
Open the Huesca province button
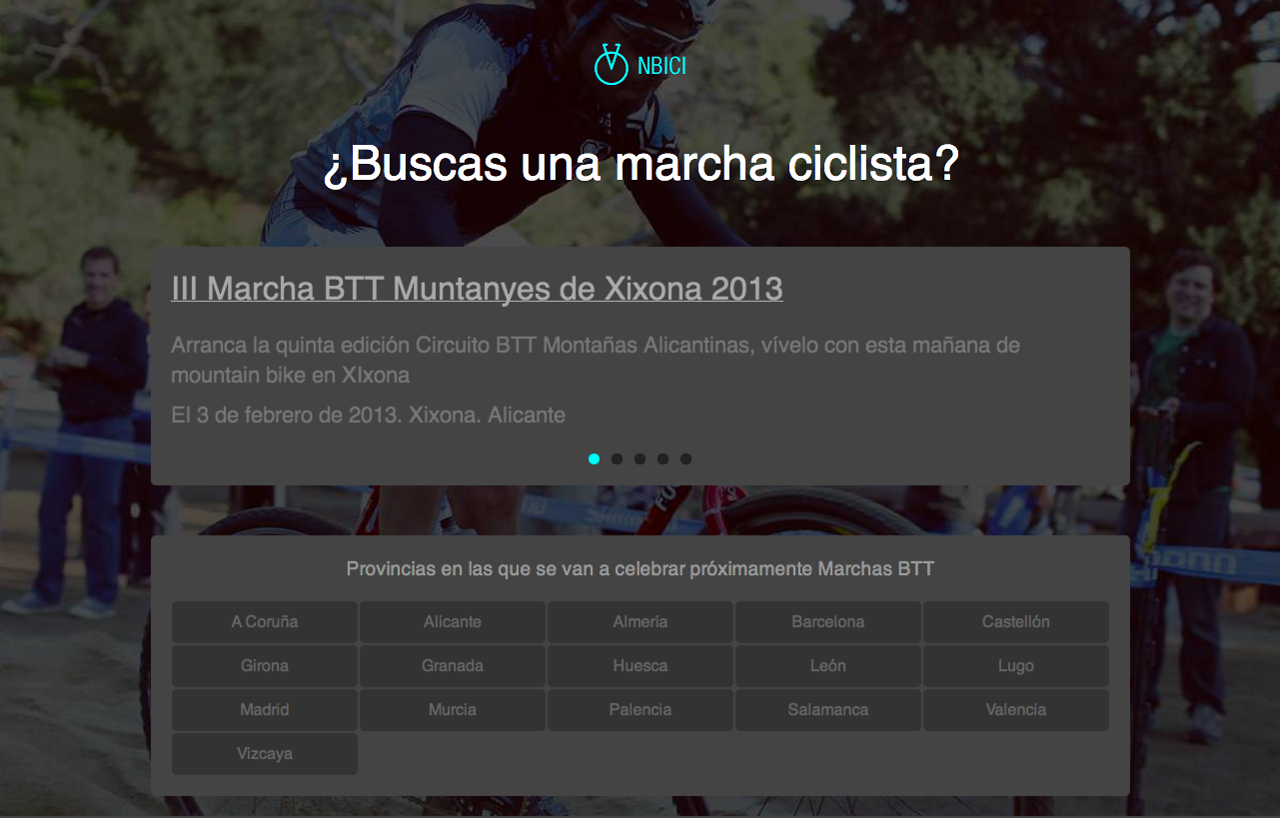pos(640,666)
